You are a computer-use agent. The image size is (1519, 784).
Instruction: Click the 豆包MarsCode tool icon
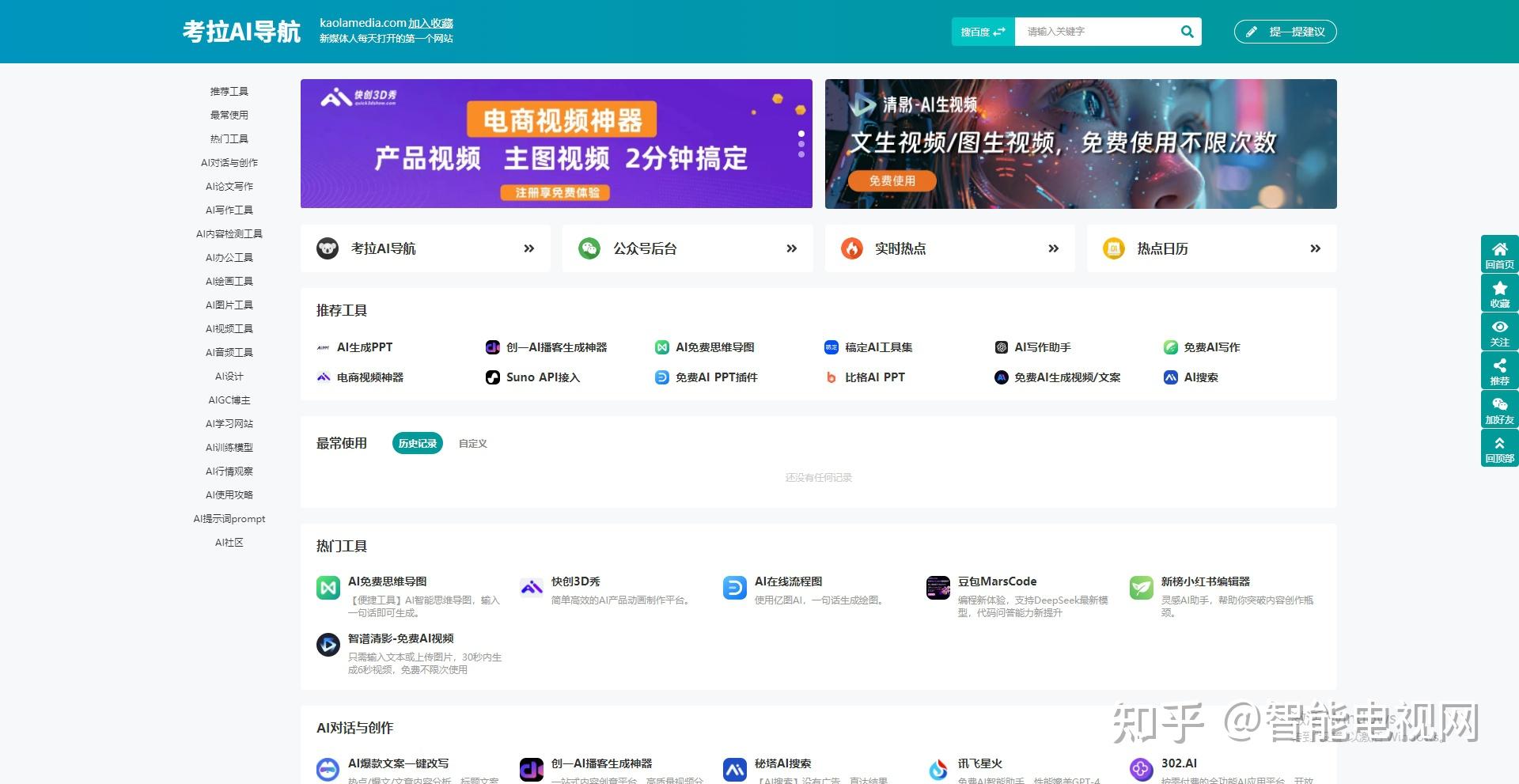point(938,588)
